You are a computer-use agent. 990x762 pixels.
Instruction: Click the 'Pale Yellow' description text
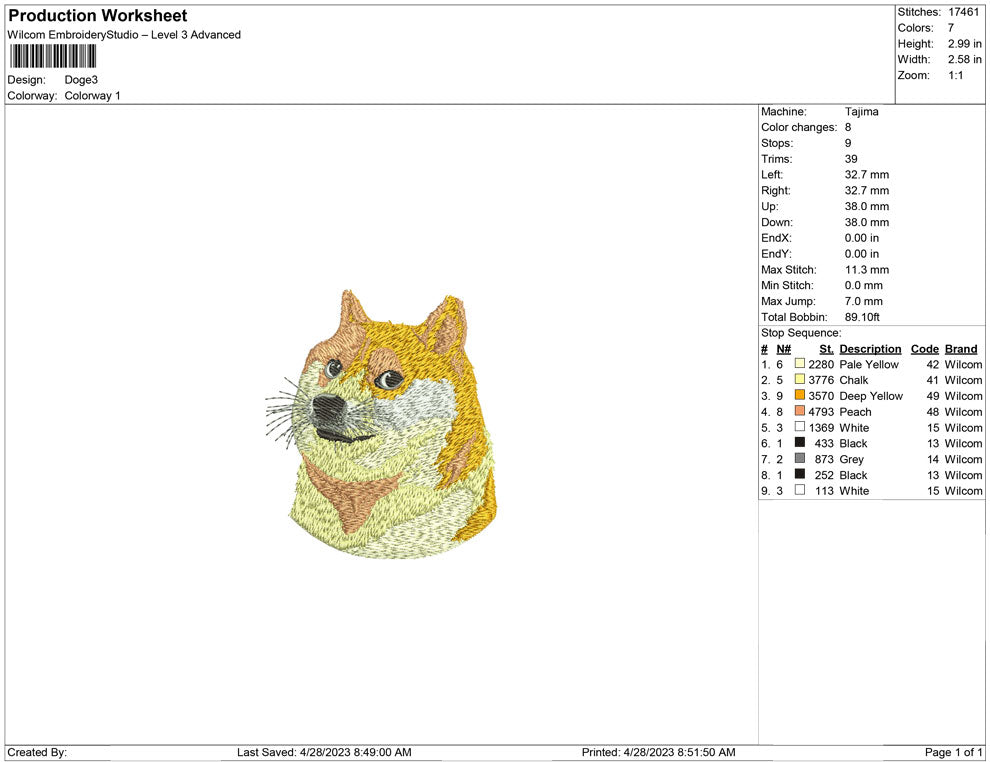pos(869,364)
